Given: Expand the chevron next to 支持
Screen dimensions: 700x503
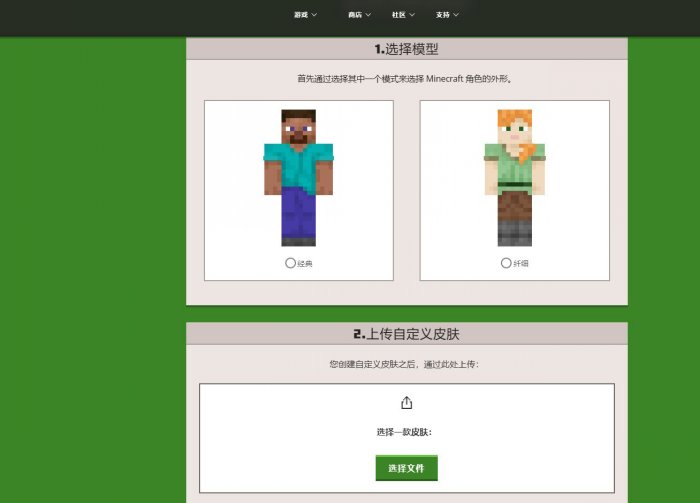Looking at the screenshot, I should click(457, 15).
